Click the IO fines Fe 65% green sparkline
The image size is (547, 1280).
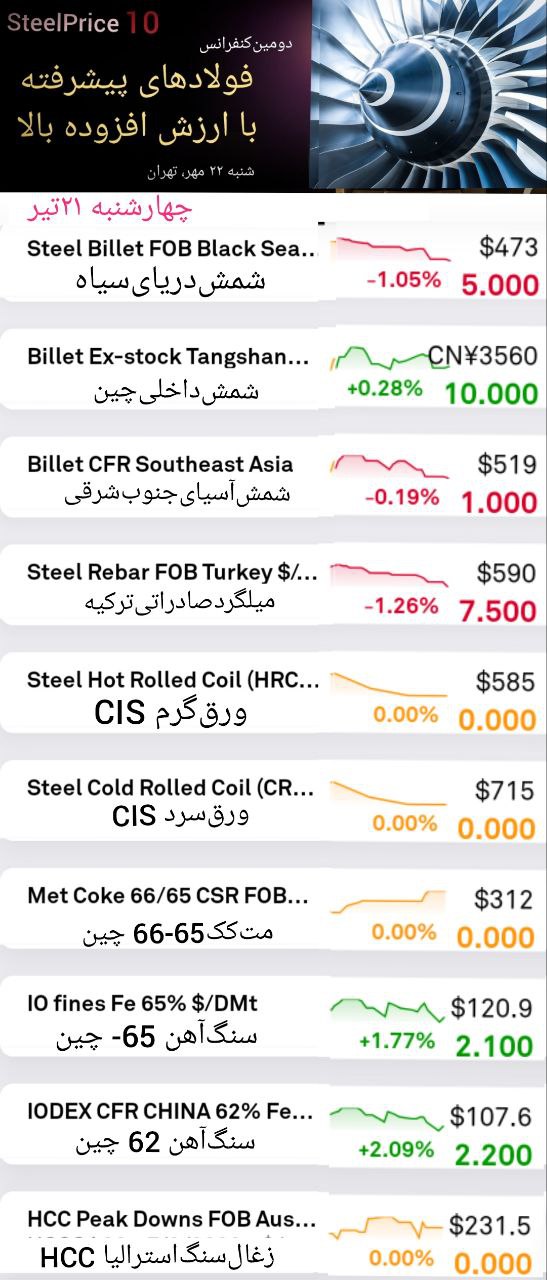click(x=386, y=1008)
